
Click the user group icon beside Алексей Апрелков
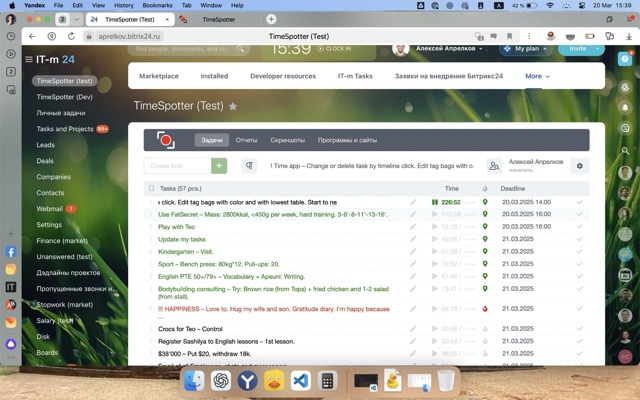pyautogui.click(x=494, y=166)
